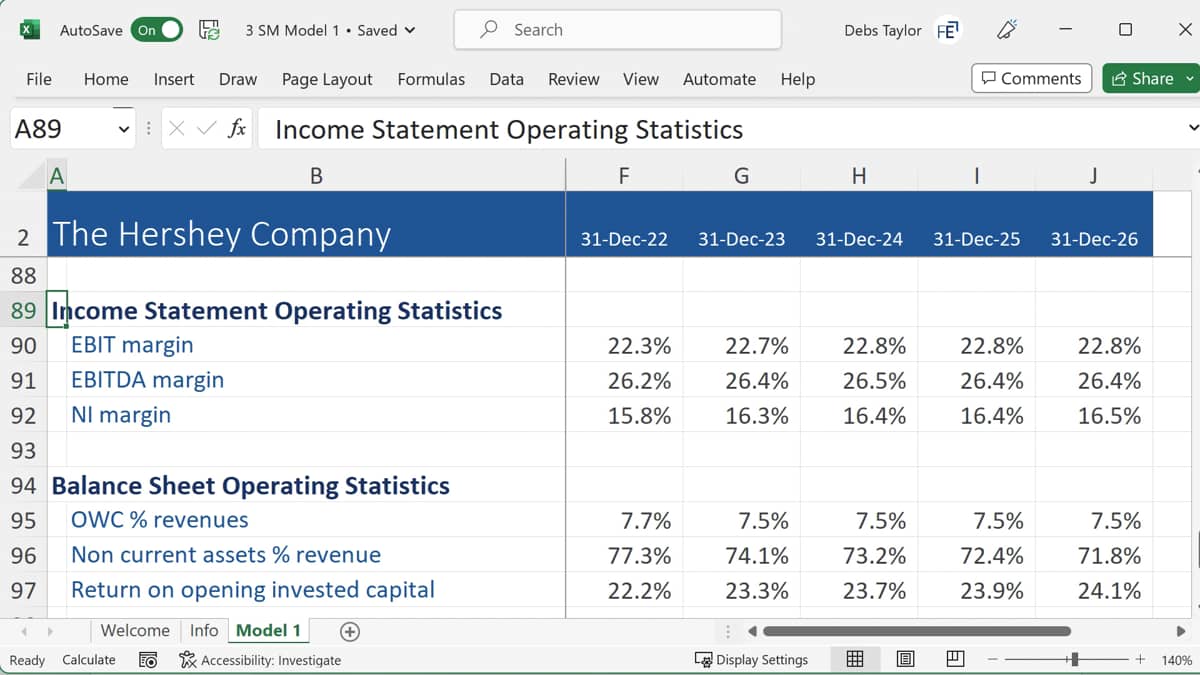Open Display Settings in status bar
This screenshot has height=675, width=1200.
[x=751, y=660]
